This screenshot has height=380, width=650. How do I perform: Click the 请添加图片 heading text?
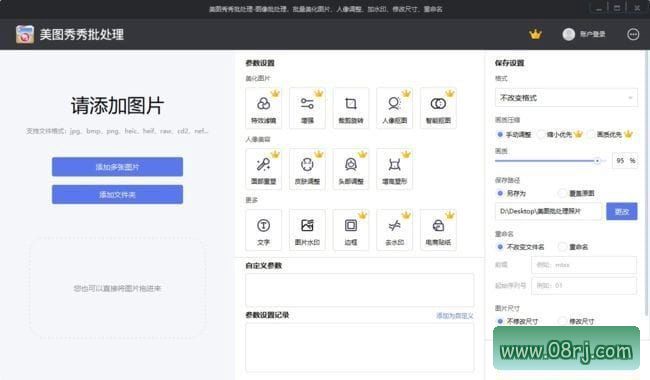click(117, 106)
